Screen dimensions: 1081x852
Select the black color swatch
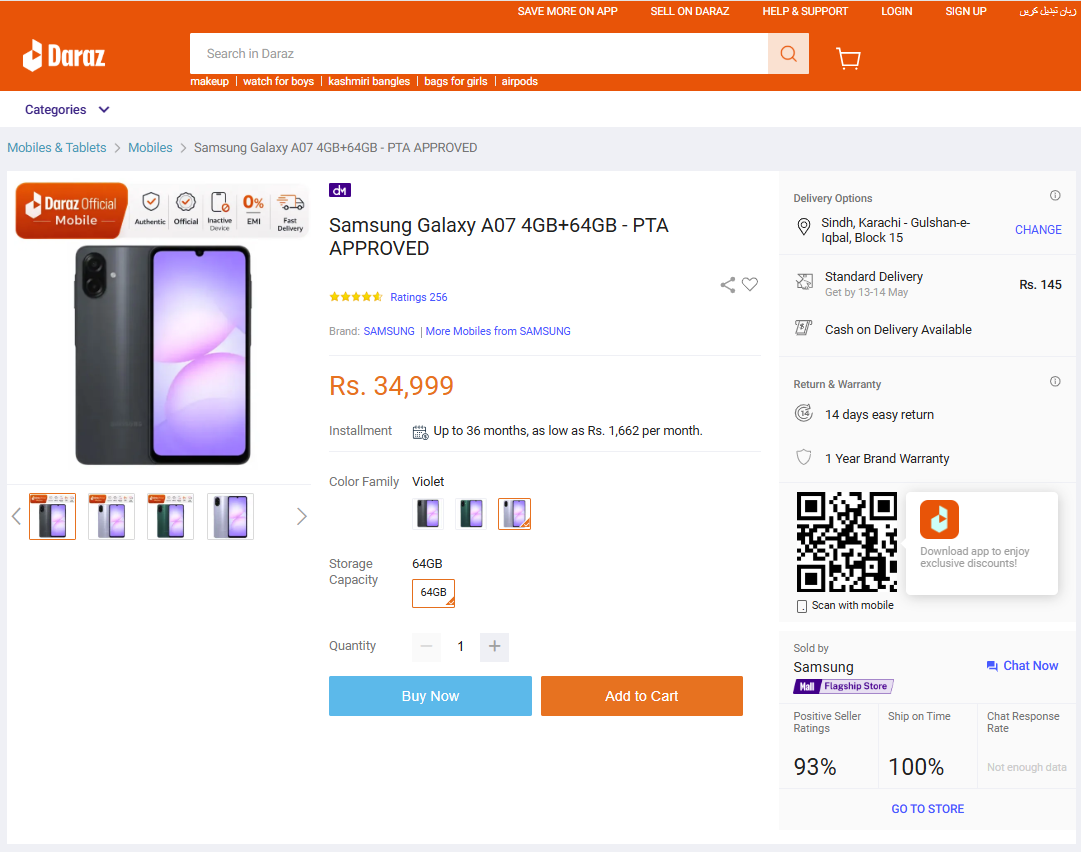click(427, 514)
